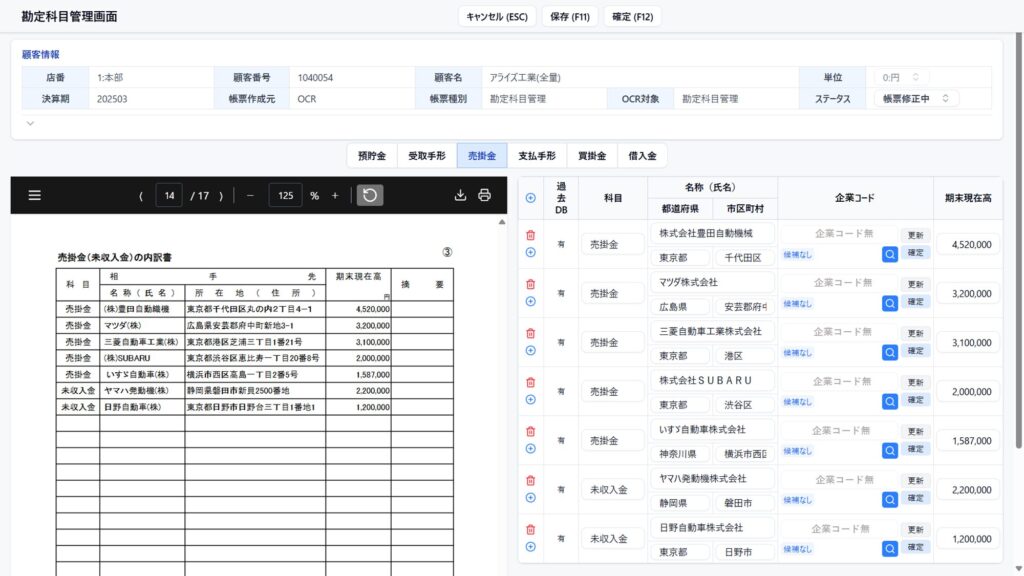1024x576 pixels.
Task: Switch to the 借入金 tab
Action: pos(643,155)
